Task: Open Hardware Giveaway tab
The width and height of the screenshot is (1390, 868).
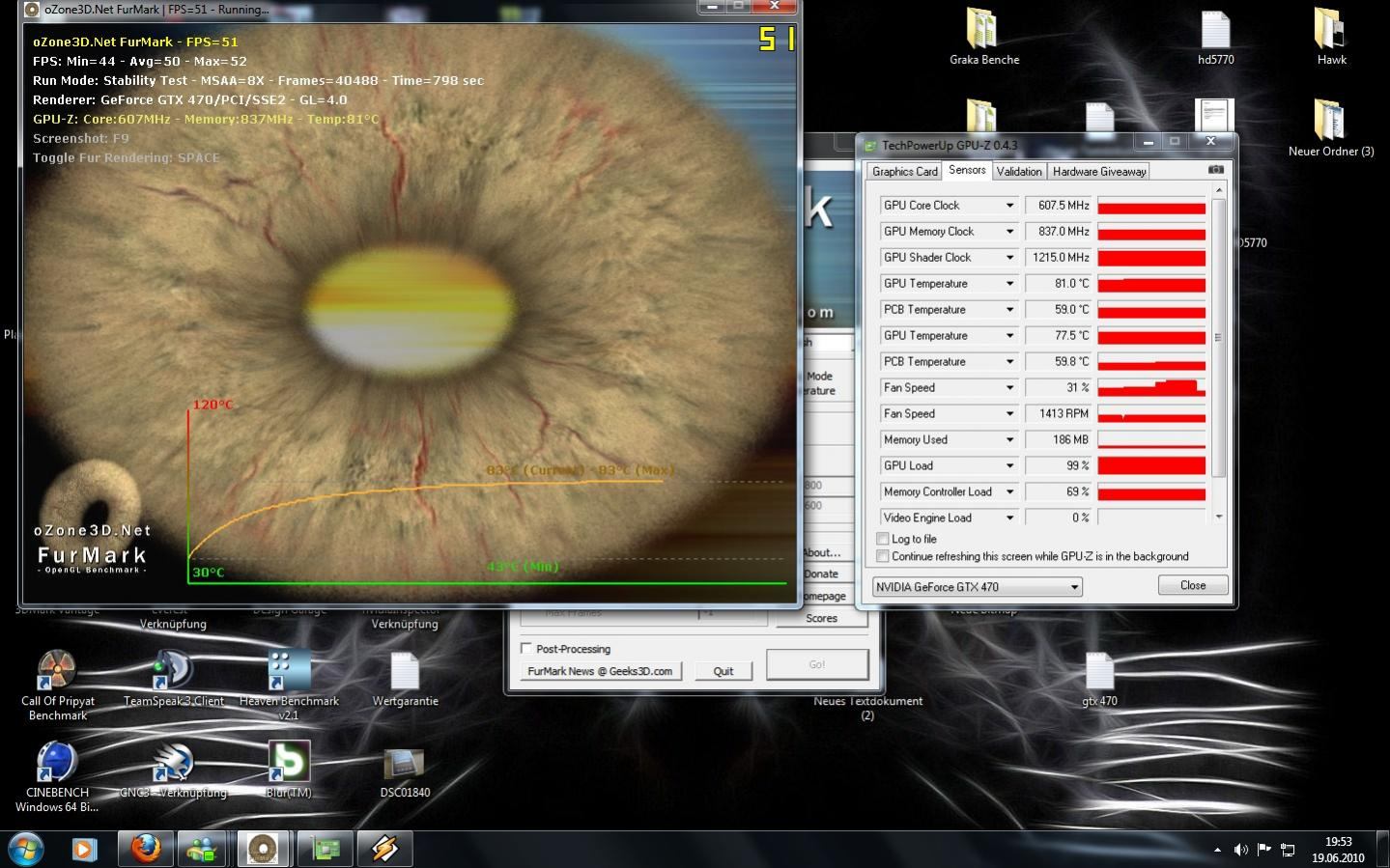Action: coord(1099,171)
